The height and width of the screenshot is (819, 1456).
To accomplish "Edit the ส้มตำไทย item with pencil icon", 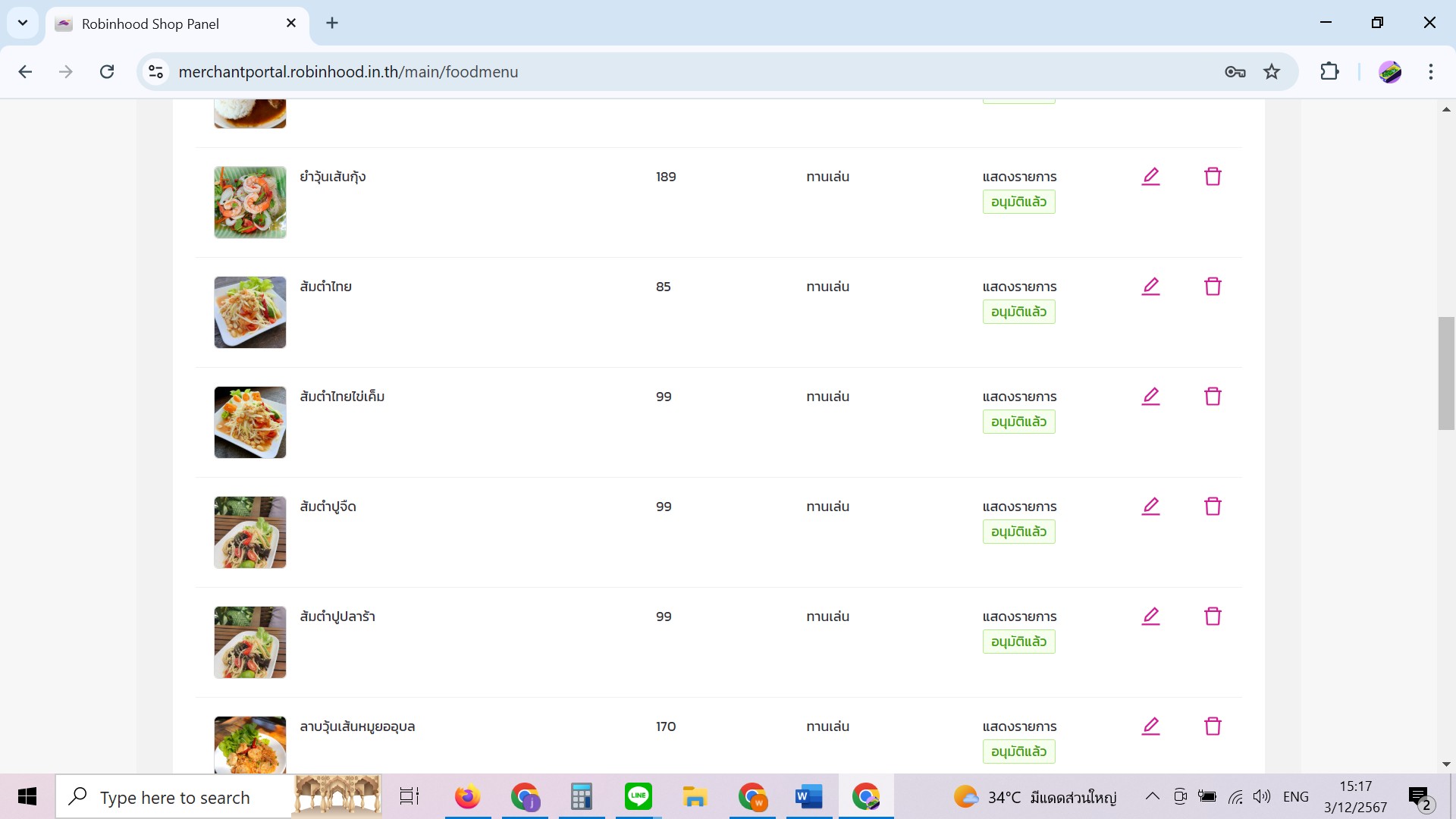I will pyautogui.click(x=1150, y=287).
